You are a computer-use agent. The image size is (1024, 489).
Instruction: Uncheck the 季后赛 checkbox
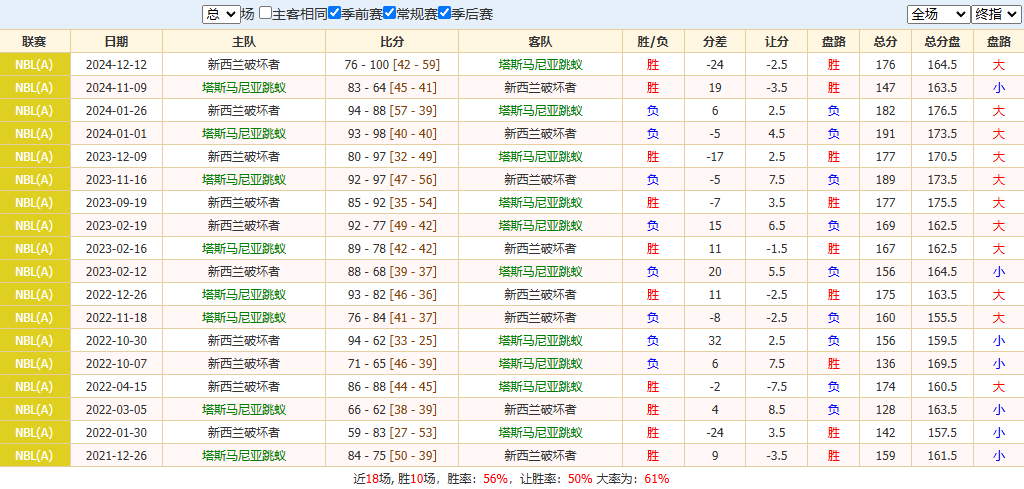pyautogui.click(x=445, y=13)
